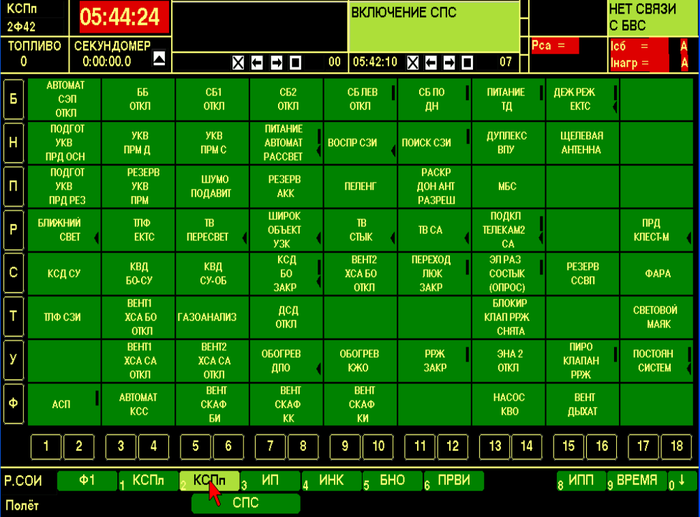Toggle the ФАРА headlight command cell
The width and height of the screenshot is (700, 517).
coord(657,272)
